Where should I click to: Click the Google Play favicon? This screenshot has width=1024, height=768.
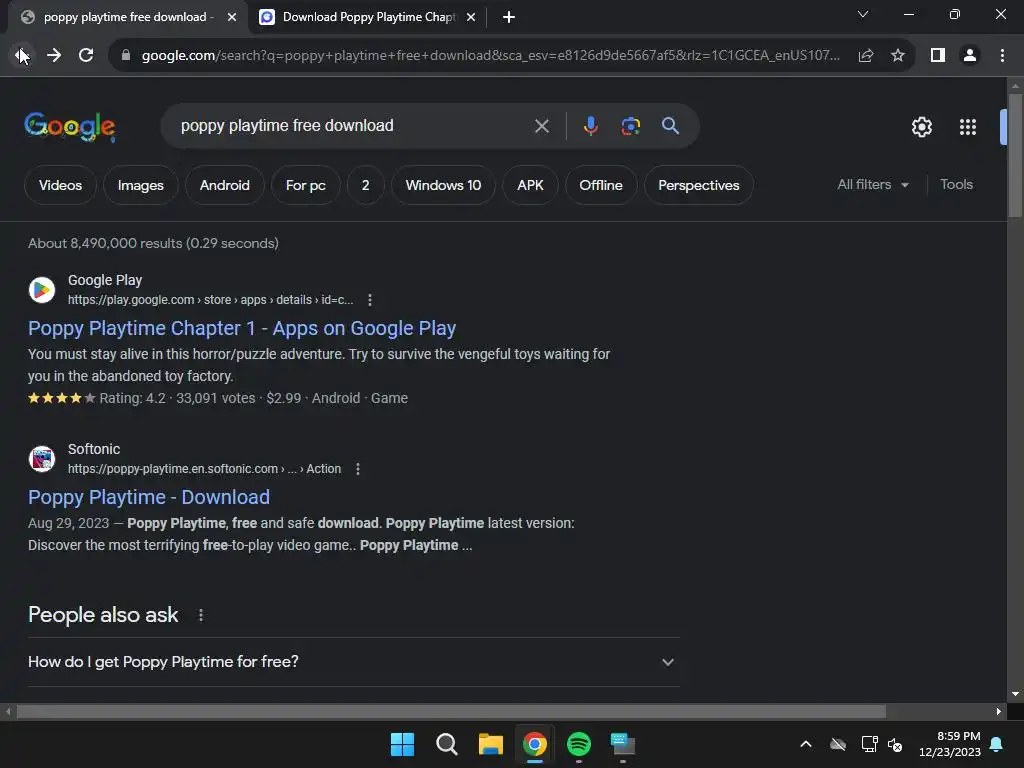click(x=42, y=290)
